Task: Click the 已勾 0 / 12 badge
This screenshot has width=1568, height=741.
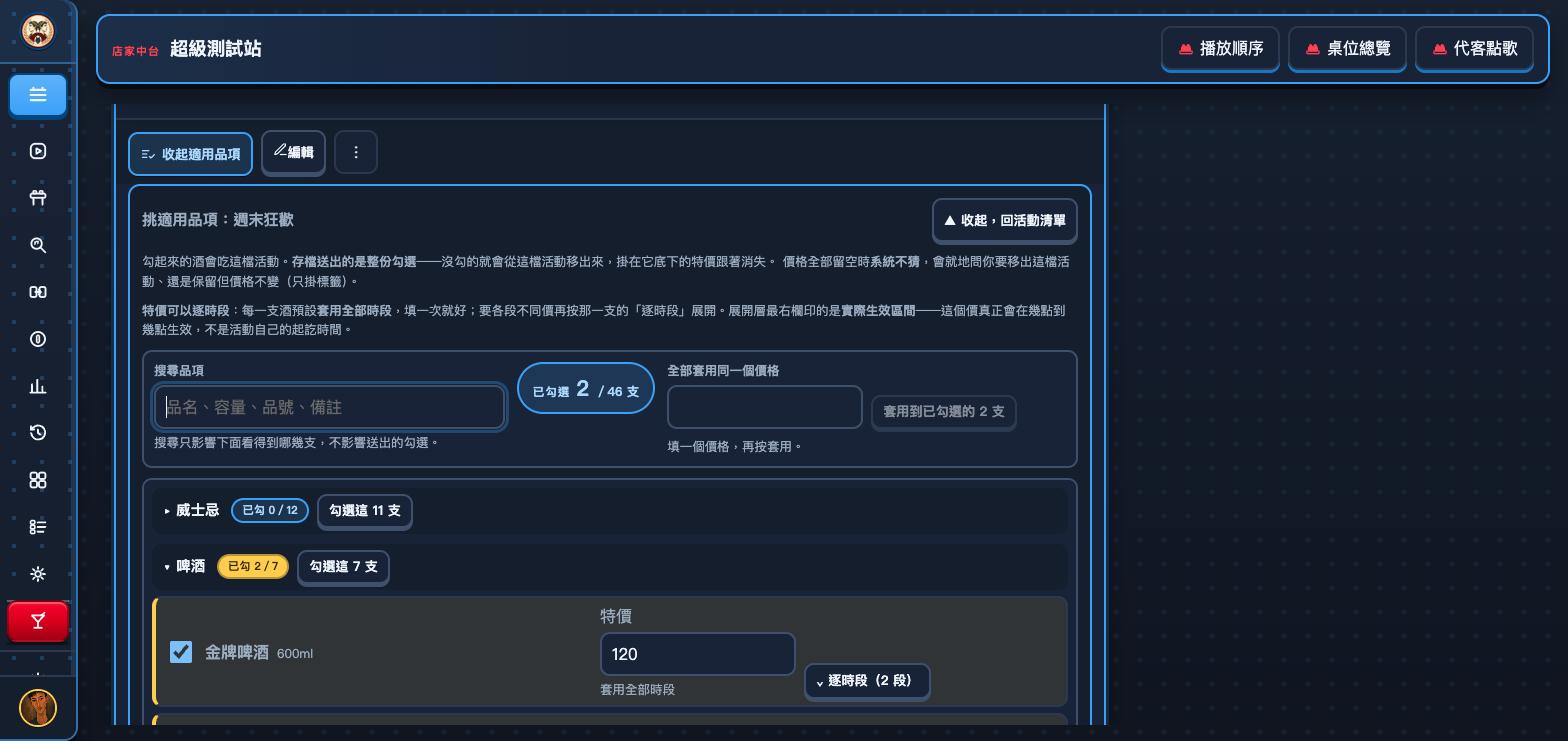Action: coord(270,510)
